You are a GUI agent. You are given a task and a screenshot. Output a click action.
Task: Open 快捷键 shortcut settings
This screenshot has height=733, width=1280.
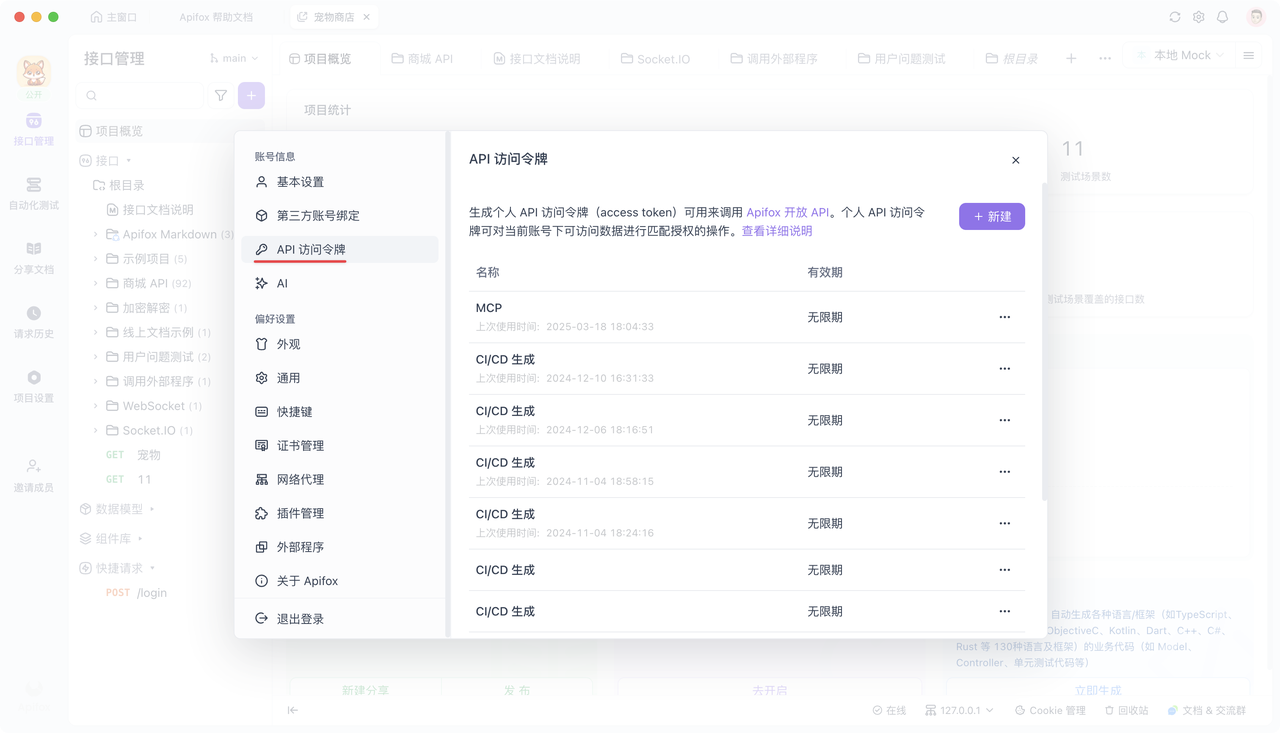[340, 412]
